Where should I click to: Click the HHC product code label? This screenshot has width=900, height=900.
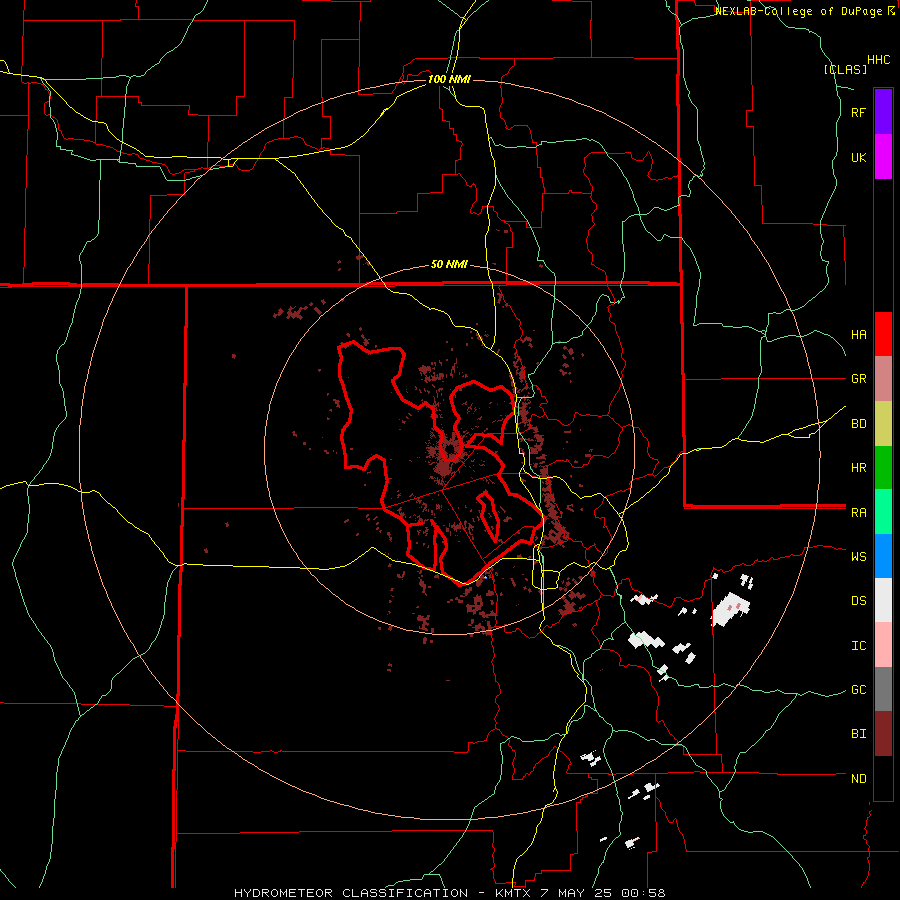pyautogui.click(x=879, y=60)
